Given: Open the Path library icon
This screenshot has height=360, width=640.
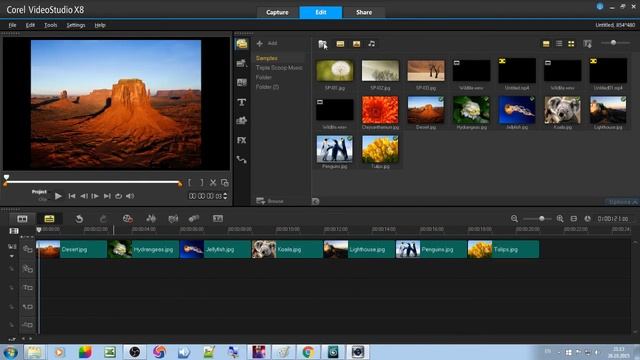Looking at the screenshot, I should pos(242,160).
